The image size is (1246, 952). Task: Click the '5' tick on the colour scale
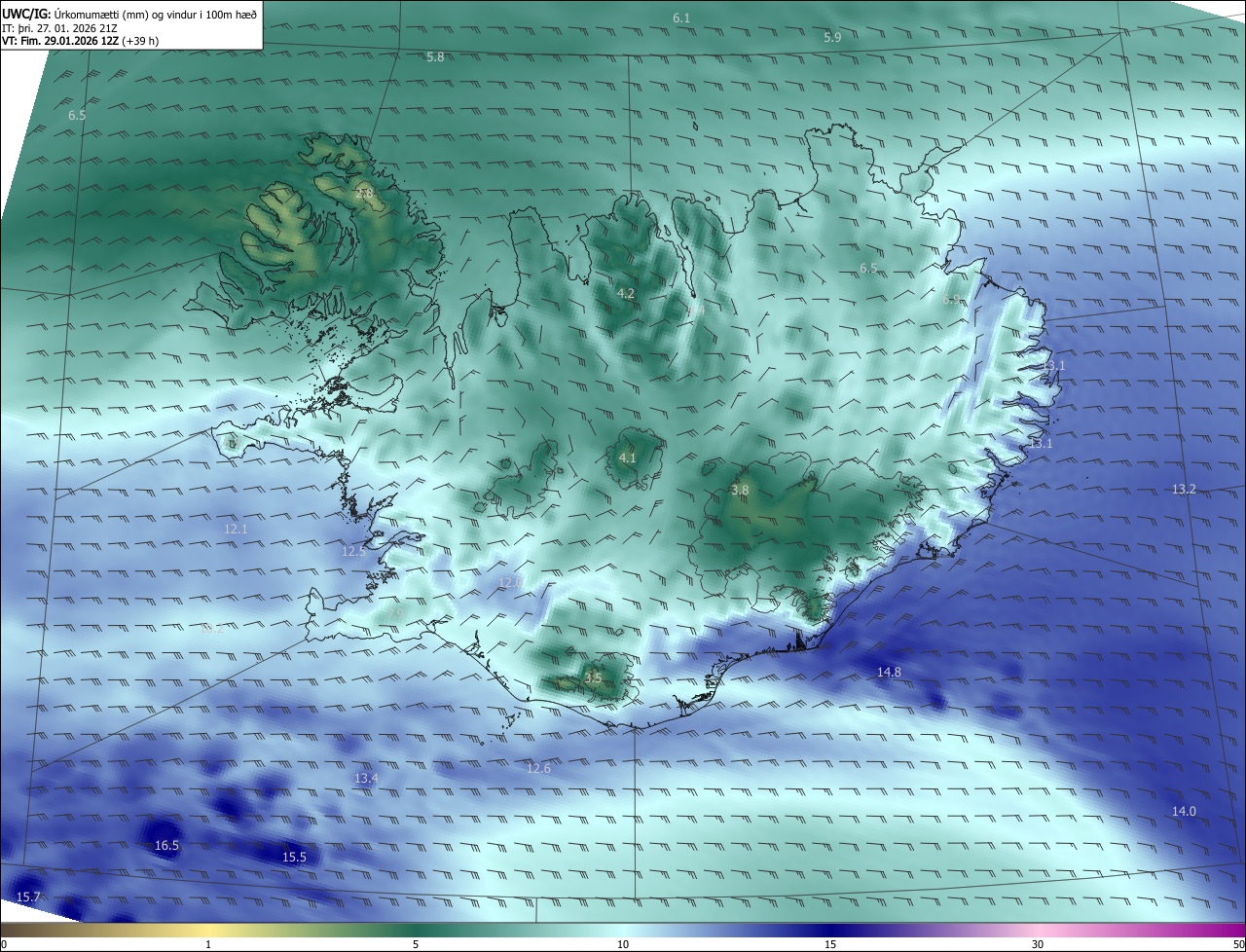(416, 945)
